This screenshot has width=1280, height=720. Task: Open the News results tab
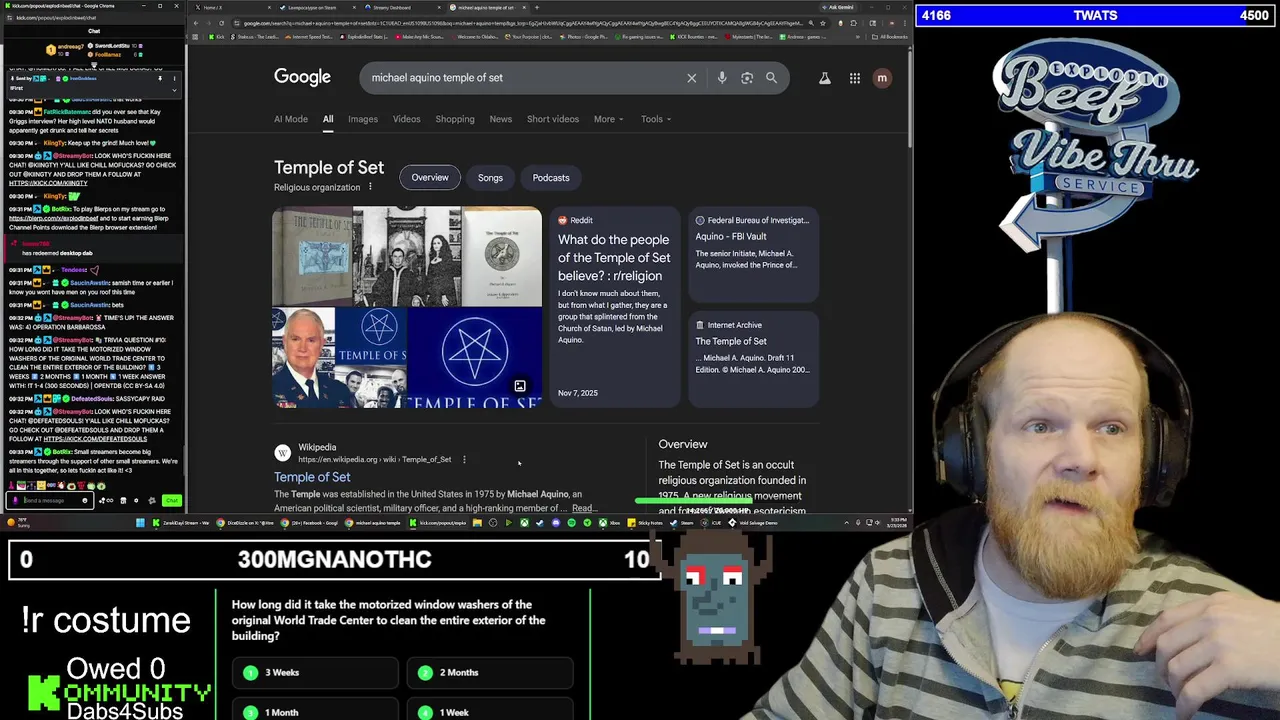pyautogui.click(x=501, y=119)
